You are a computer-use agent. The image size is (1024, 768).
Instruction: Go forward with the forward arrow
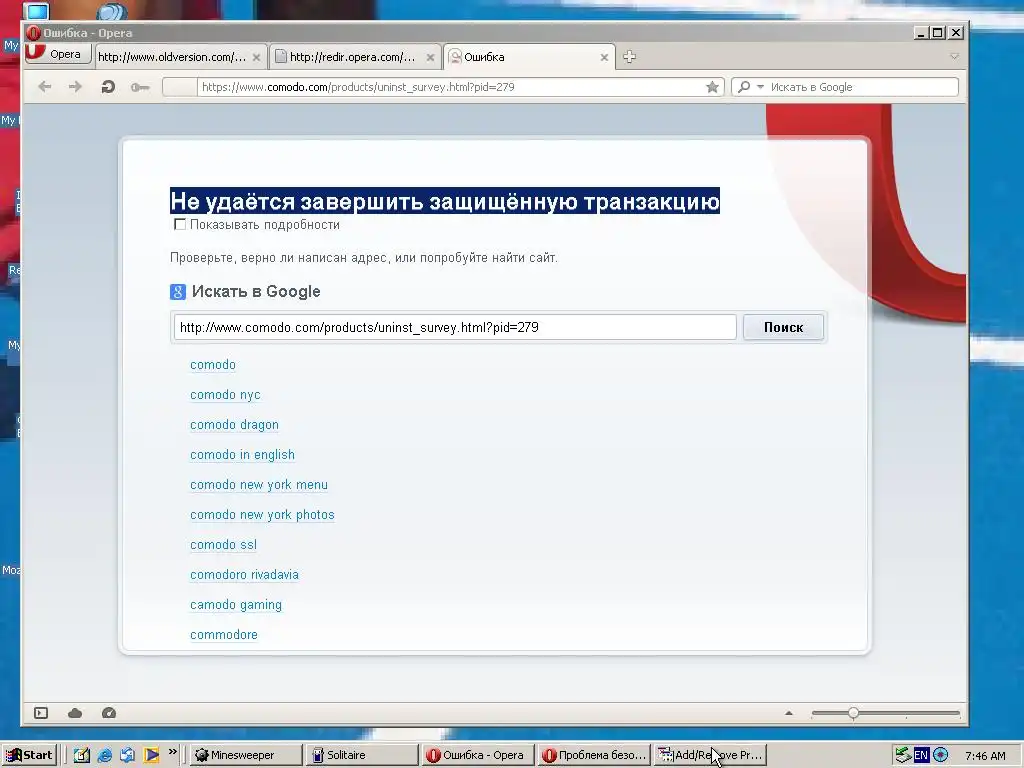pyautogui.click(x=76, y=87)
